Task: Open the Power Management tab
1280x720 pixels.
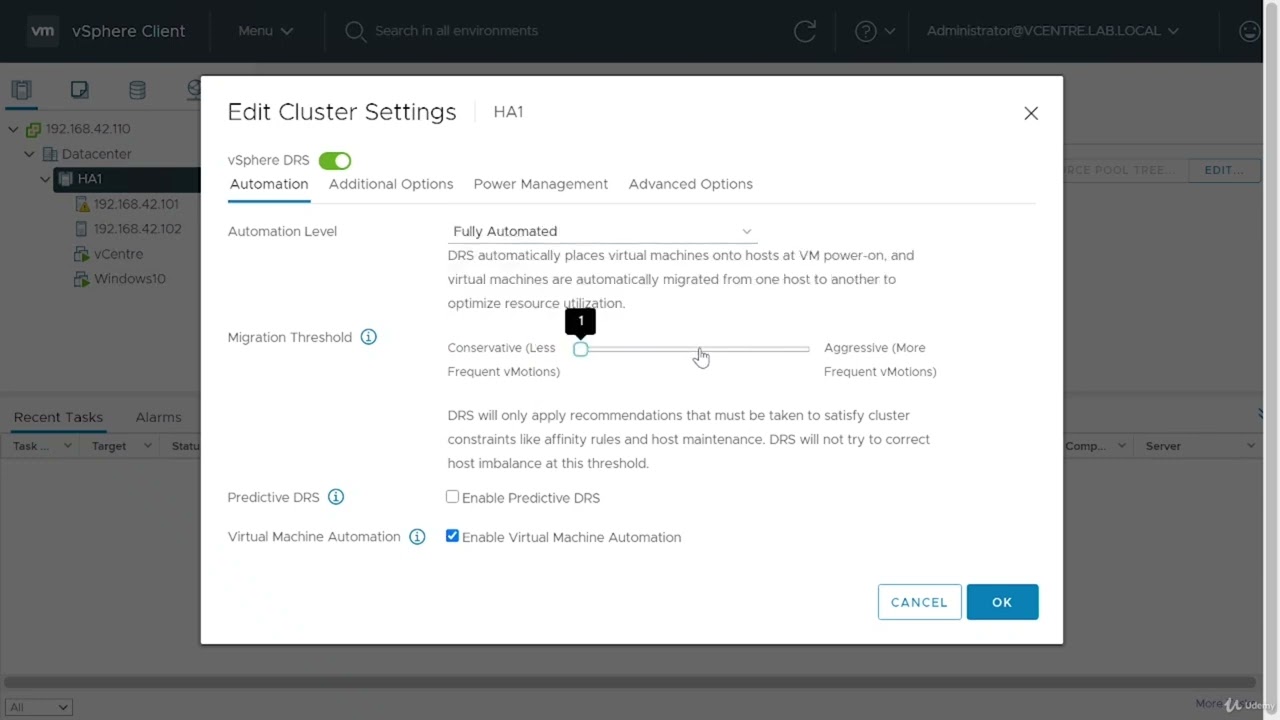Action: (x=541, y=184)
